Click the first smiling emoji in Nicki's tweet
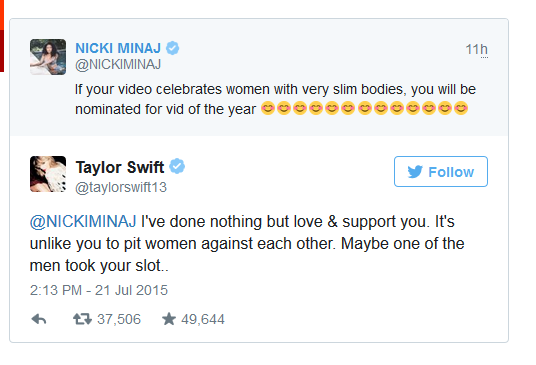Image resolution: width=536 pixels, height=365 pixels. pyautogui.click(x=268, y=108)
